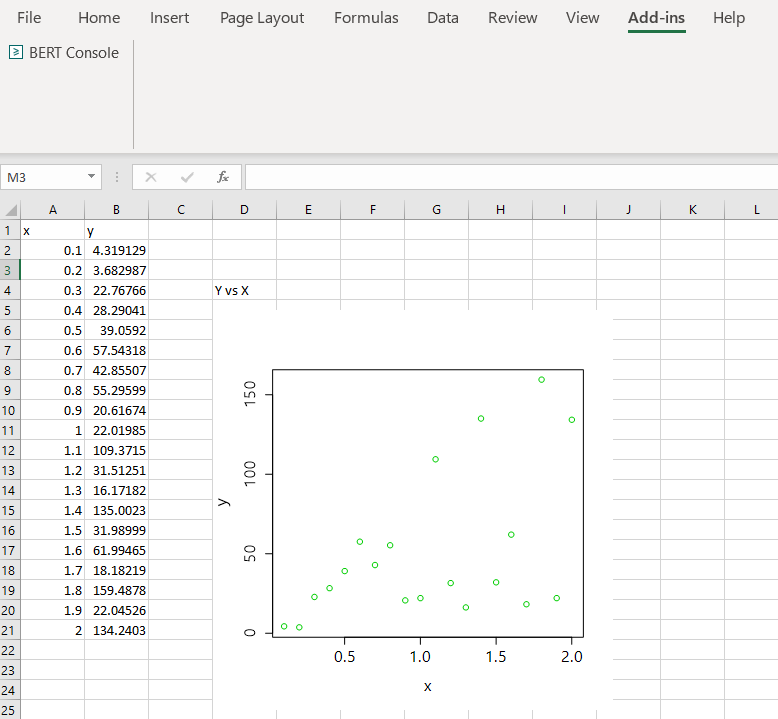
Task: Select cell with value 22.76766
Action: [116, 290]
